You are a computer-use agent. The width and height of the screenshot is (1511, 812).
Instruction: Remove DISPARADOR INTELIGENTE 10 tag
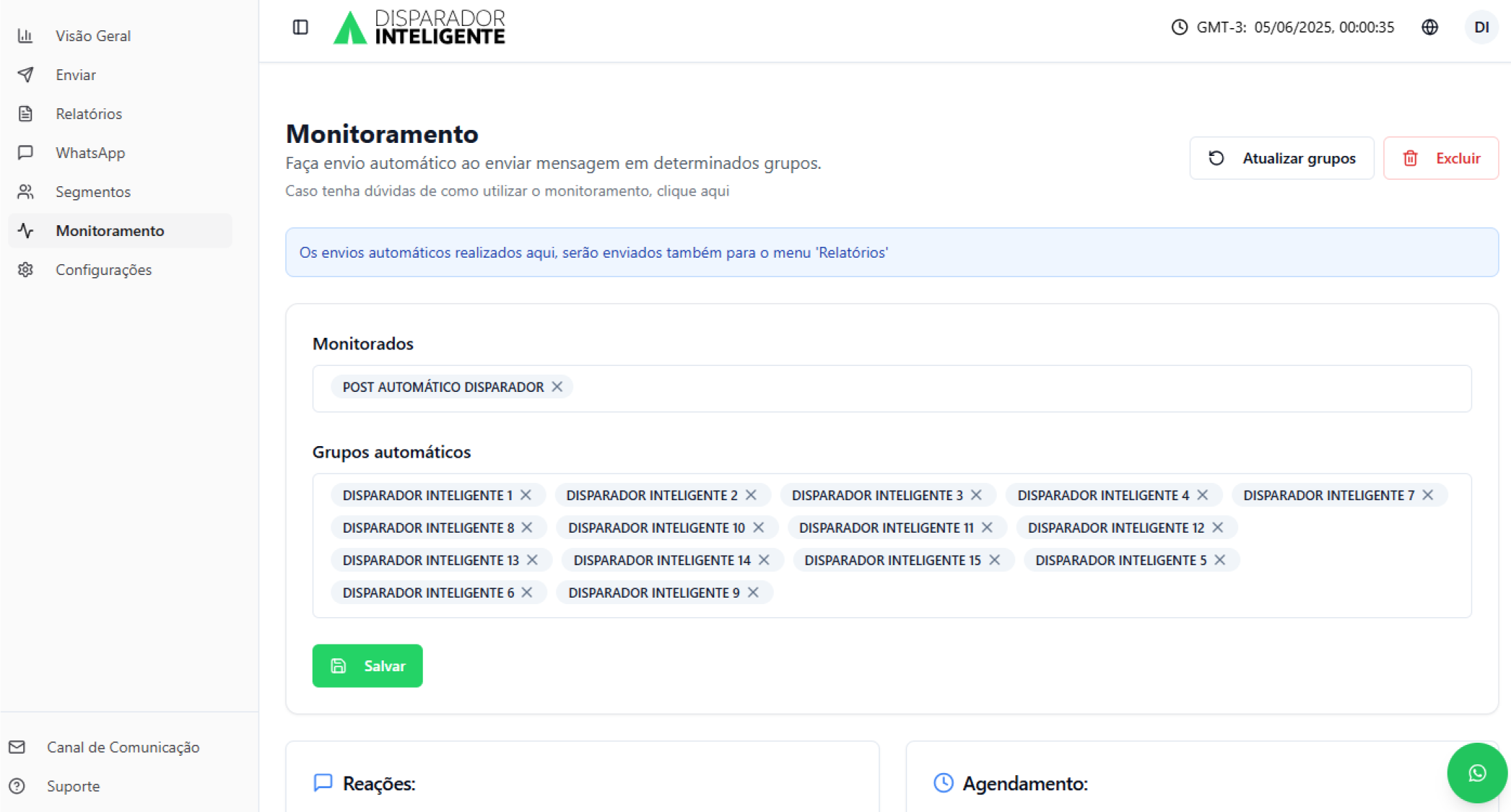click(758, 528)
